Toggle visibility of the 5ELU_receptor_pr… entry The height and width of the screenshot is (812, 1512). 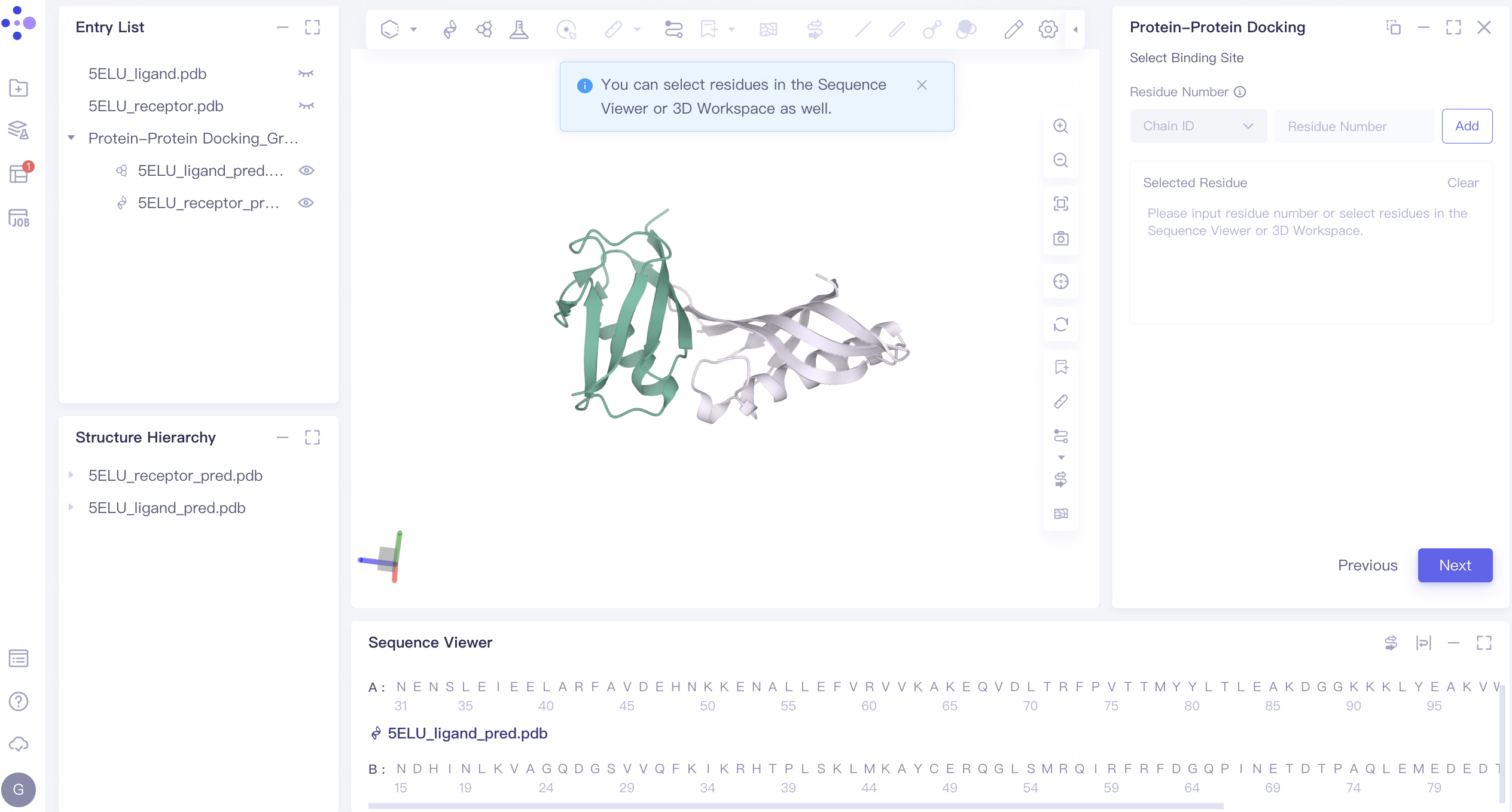coord(306,203)
